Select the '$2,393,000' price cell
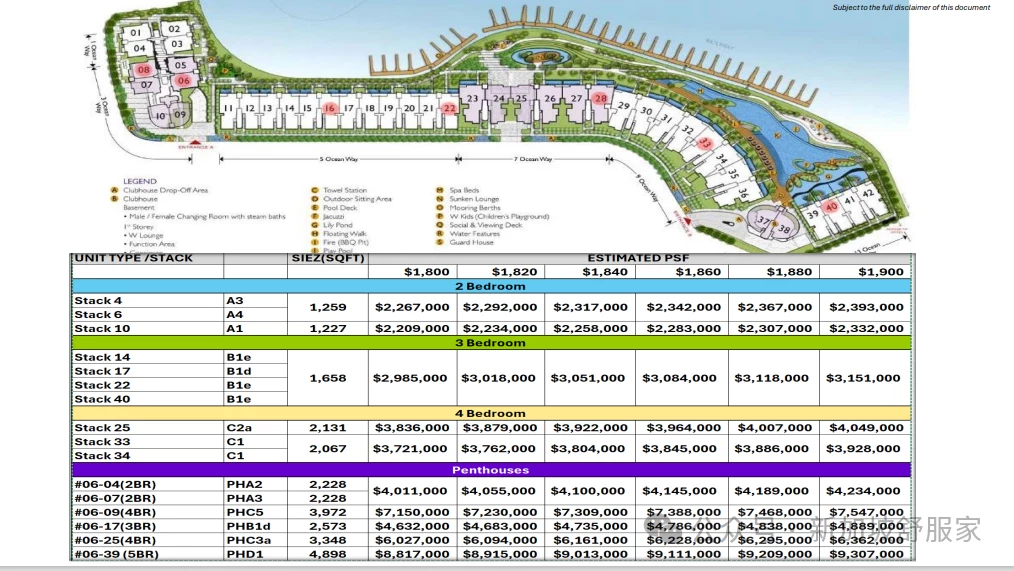The width and height of the screenshot is (1014, 571). click(867, 307)
